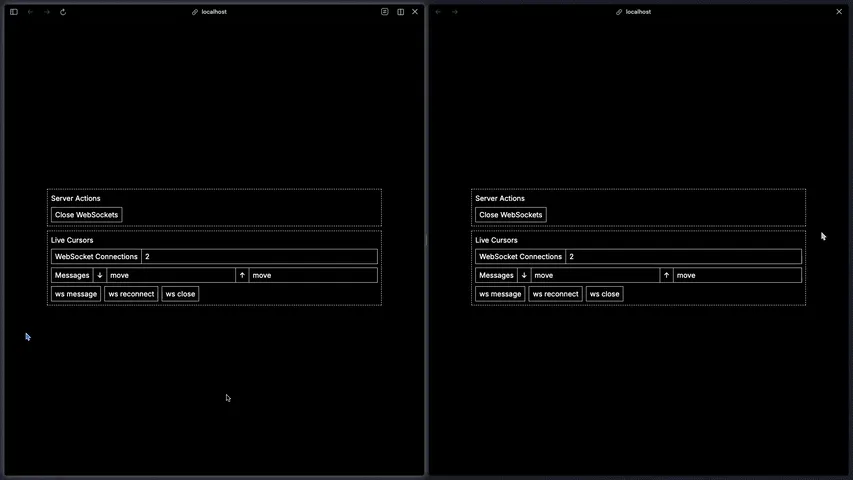Click the down arrow beside Messages in the left window
This screenshot has width=853, height=480.
100,275
